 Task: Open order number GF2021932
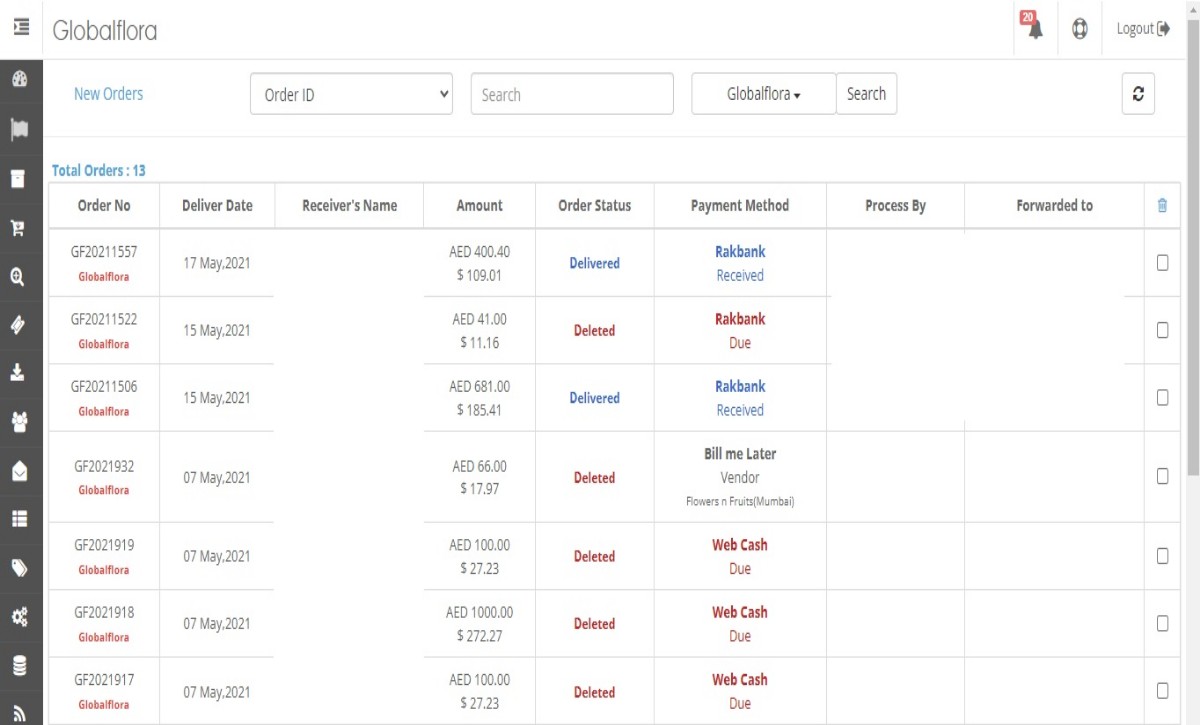tap(104, 466)
